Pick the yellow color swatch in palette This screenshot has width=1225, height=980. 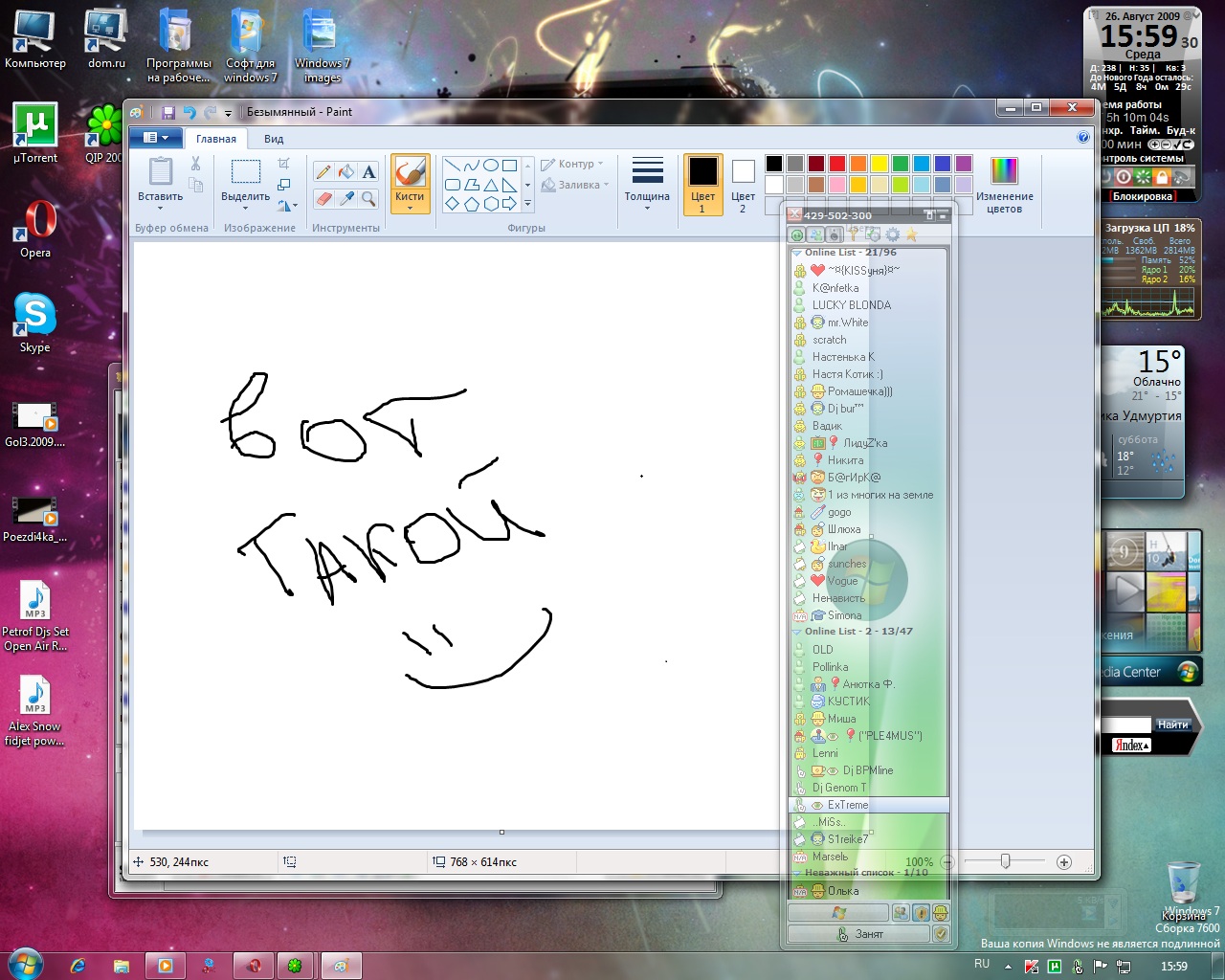click(x=880, y=164)
